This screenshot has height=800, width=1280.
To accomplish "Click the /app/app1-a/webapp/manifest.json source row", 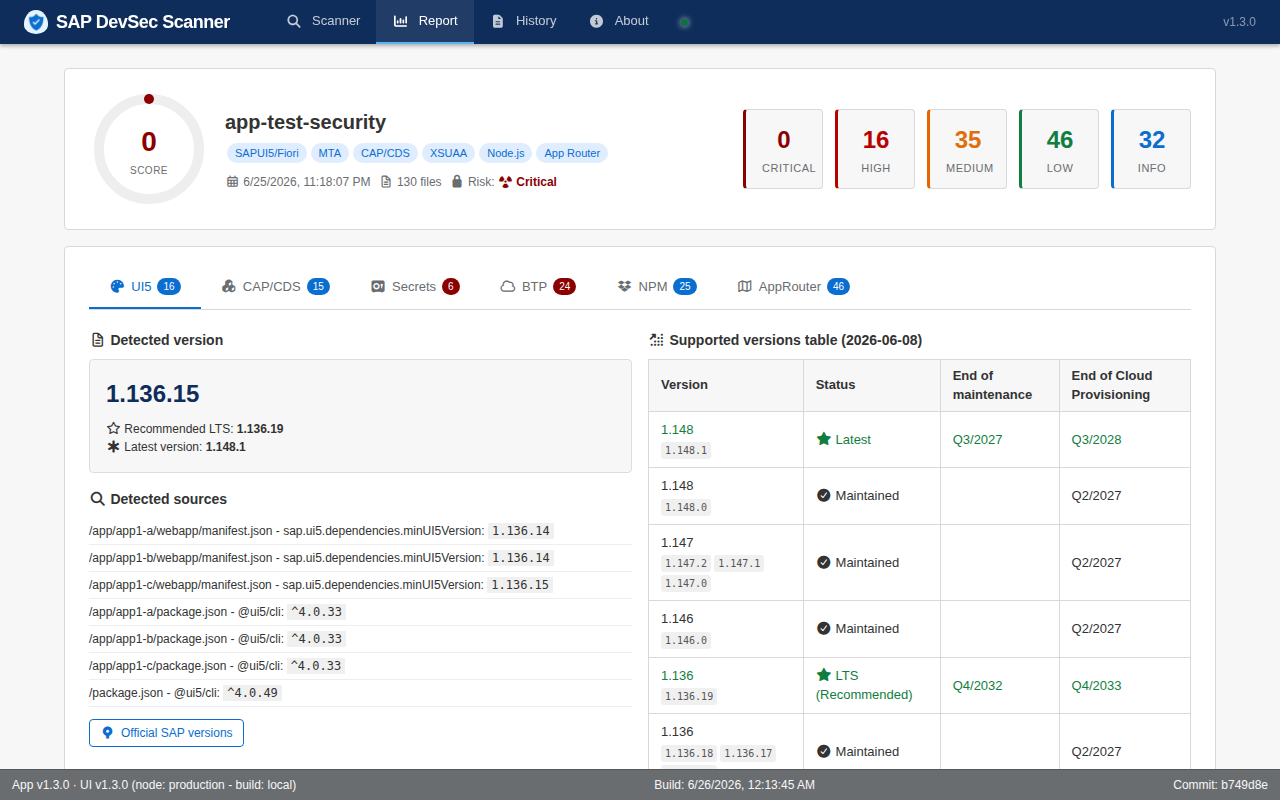I will point(360,531).
